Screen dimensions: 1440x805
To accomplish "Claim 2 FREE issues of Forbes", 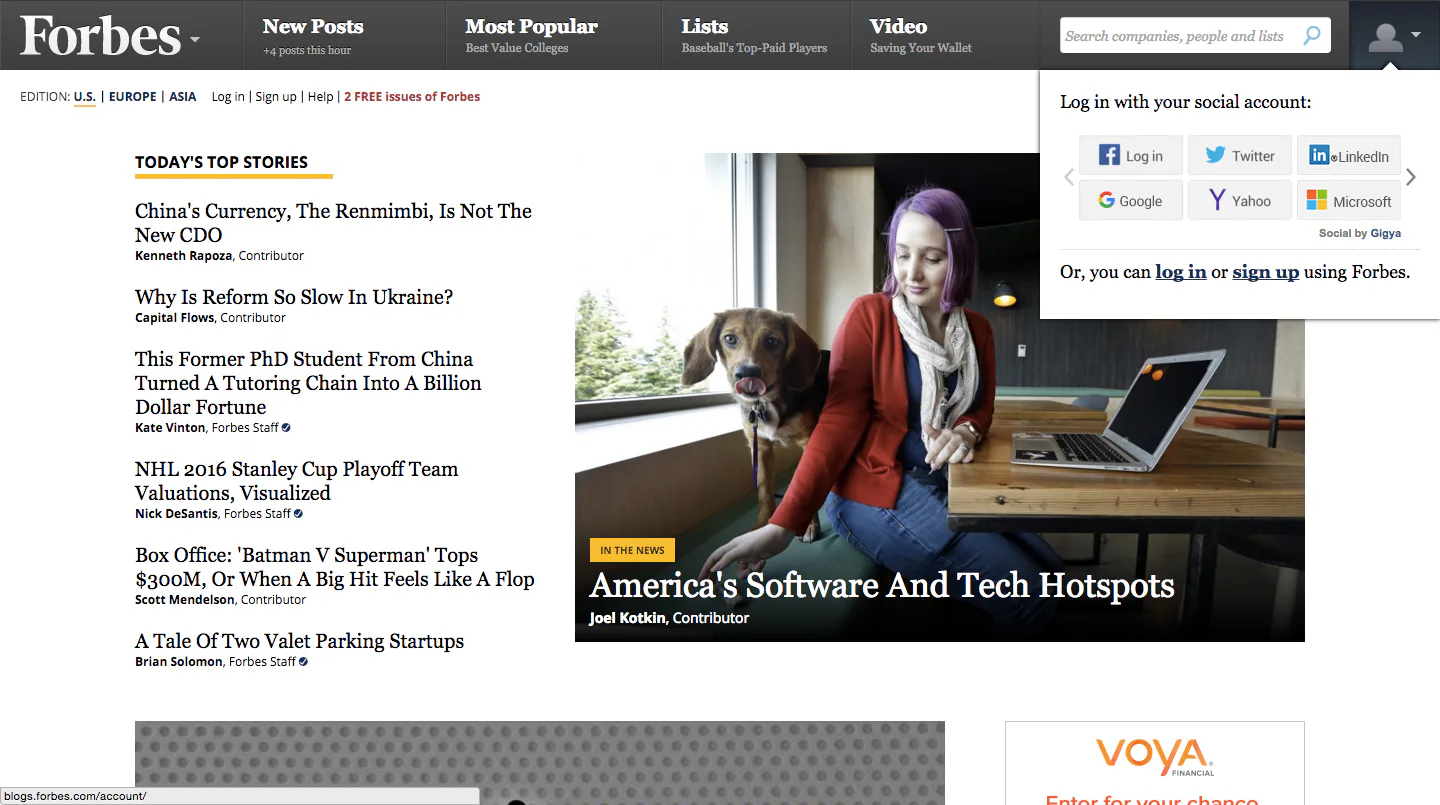I will point(412,97).
